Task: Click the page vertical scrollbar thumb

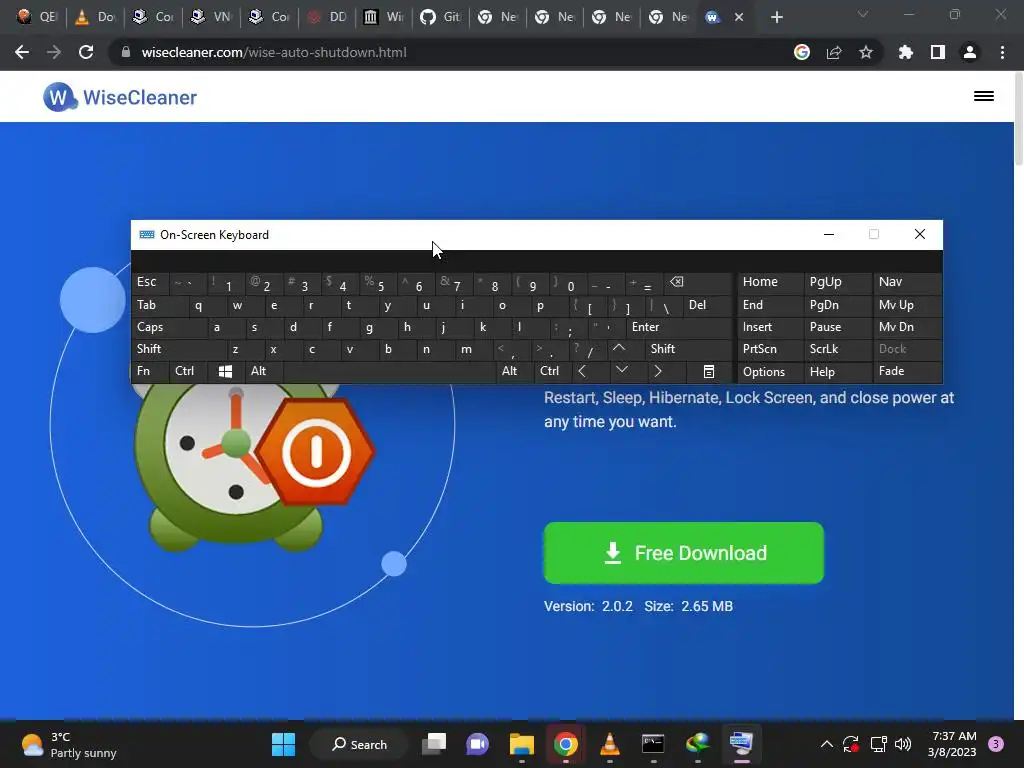Action: [1019, 120]
